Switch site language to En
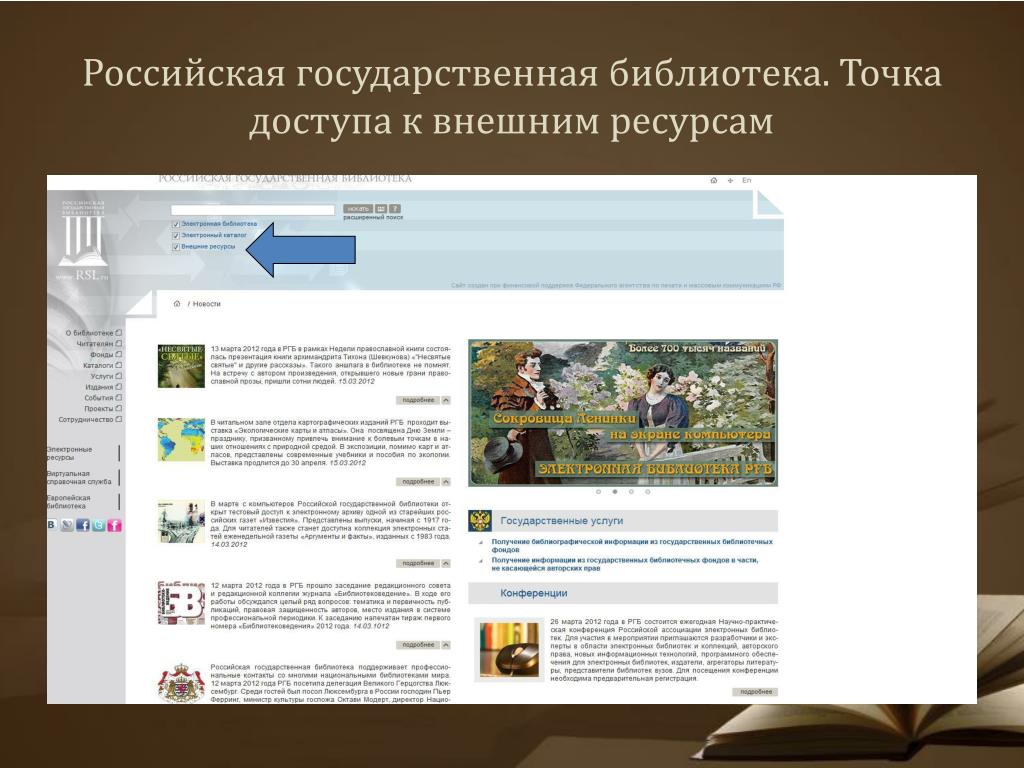Viewport: 1024px width, 768px height. (746, 180)
